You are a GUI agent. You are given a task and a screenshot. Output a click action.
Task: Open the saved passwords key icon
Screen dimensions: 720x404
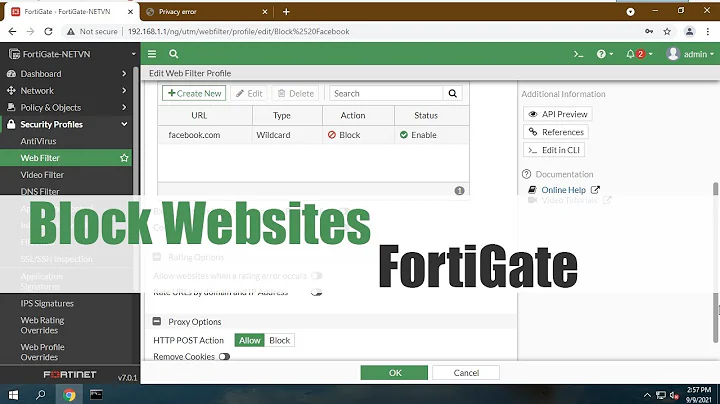(649, 31)
